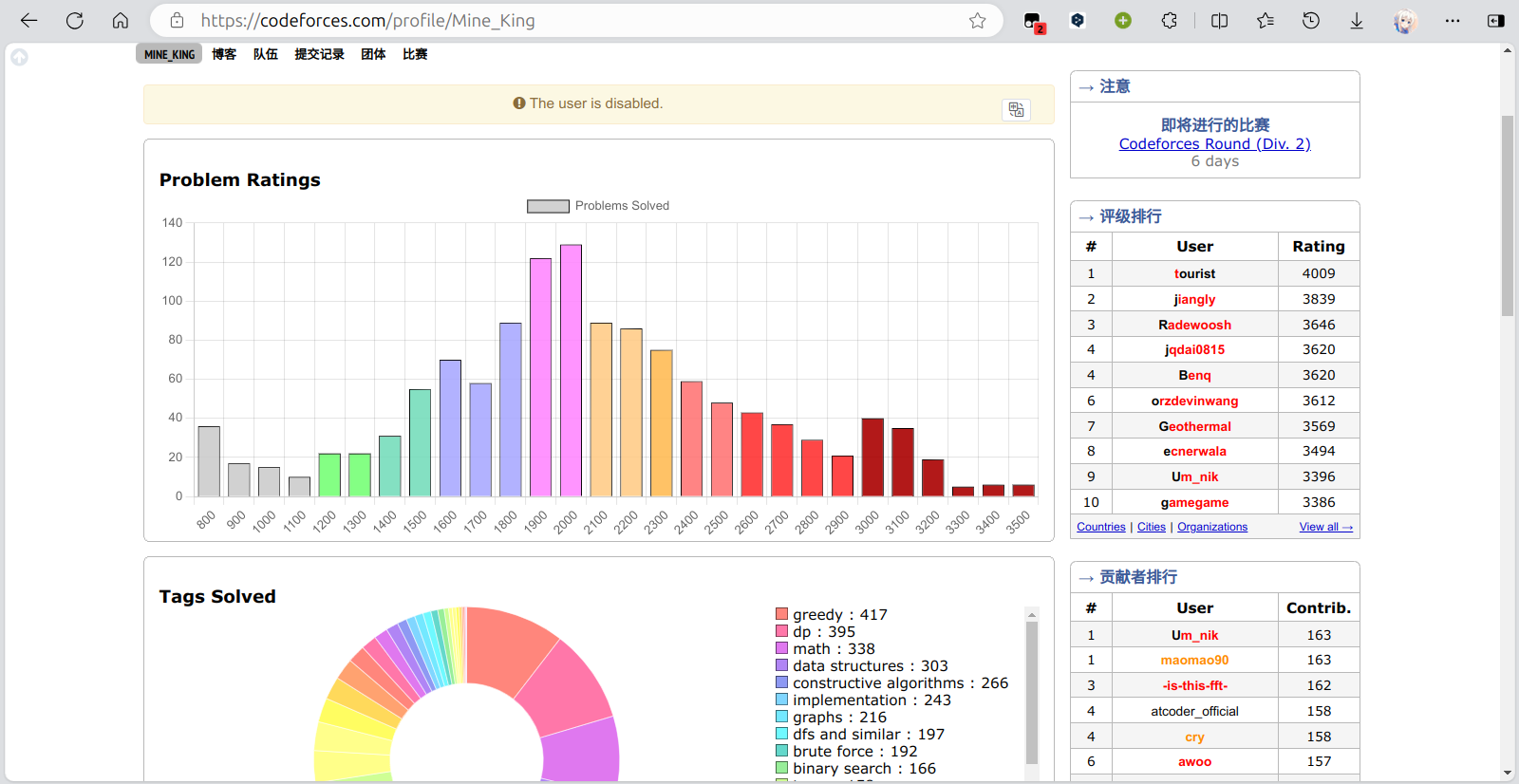Viewport: 1519px width, 784px height.
Task: Open the Countries ranking link
Action: 1101,527
